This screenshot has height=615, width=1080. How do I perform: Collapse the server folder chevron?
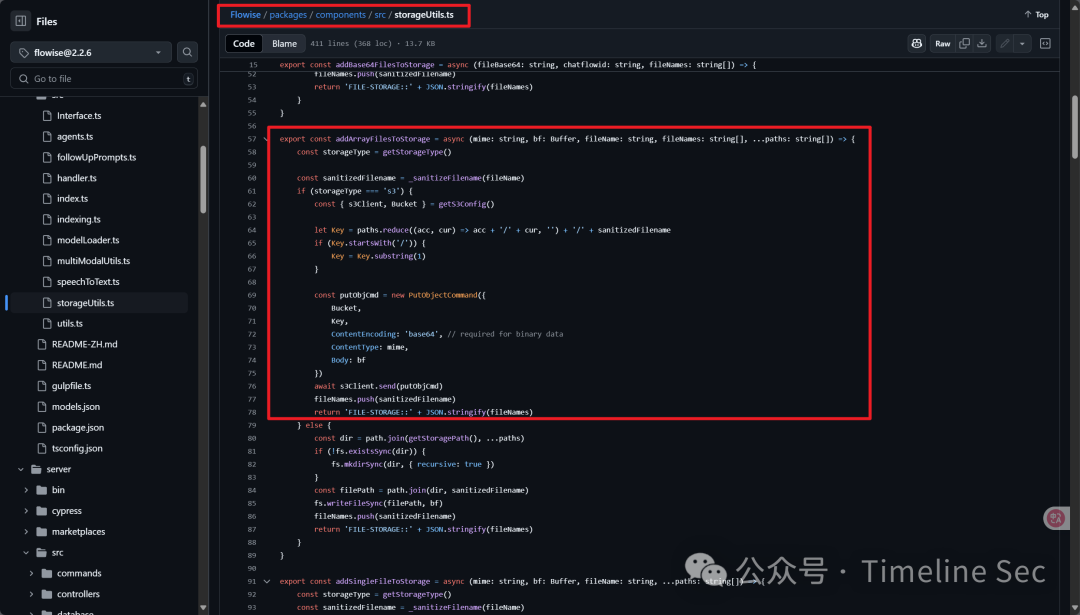21,469
